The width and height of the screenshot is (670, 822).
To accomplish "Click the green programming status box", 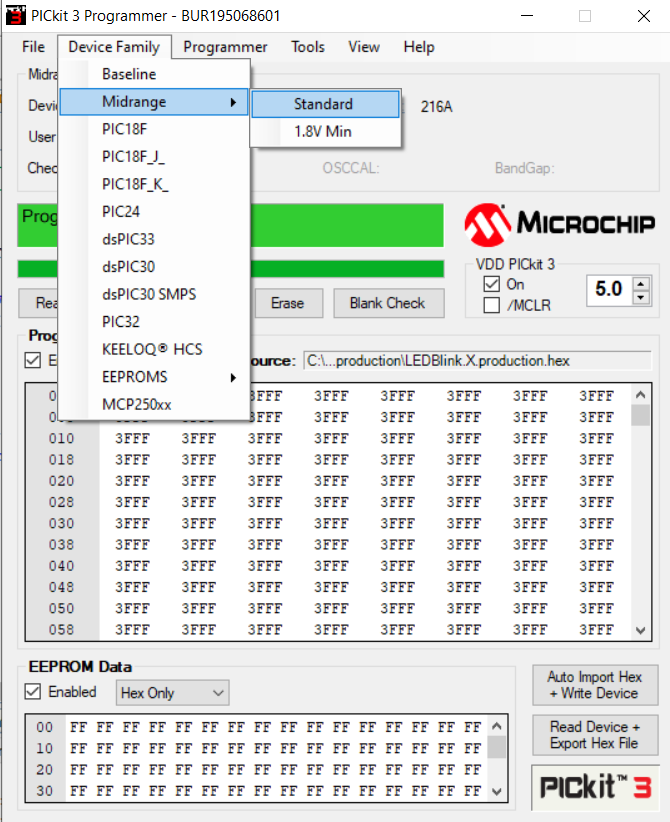I will 348,225.
